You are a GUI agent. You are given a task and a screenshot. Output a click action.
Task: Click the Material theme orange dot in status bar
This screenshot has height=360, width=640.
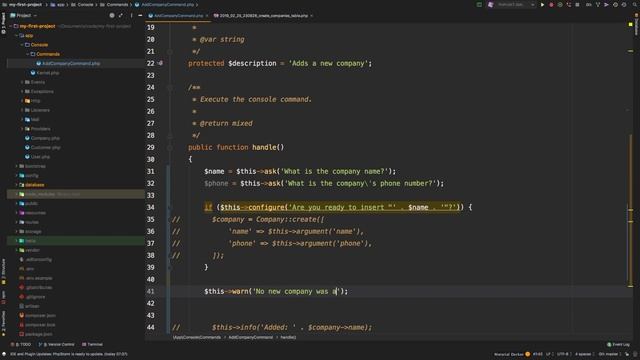[528, 354]
